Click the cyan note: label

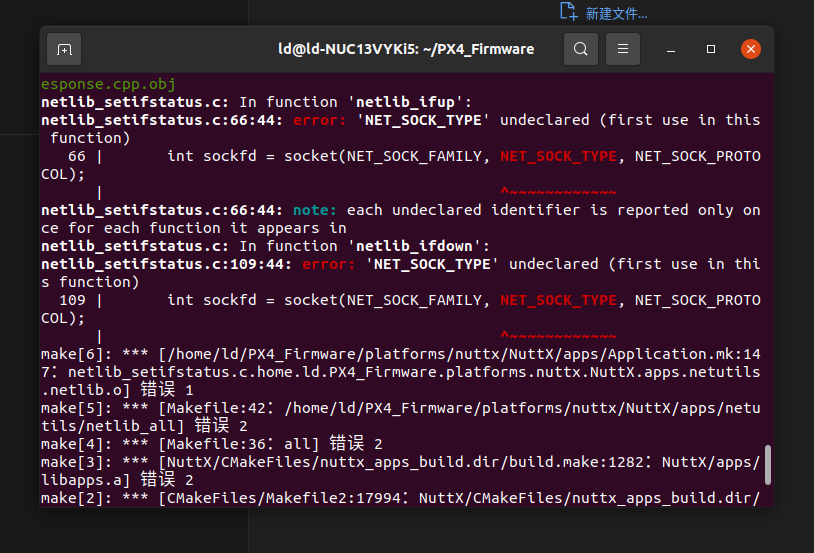click(315, 210)
